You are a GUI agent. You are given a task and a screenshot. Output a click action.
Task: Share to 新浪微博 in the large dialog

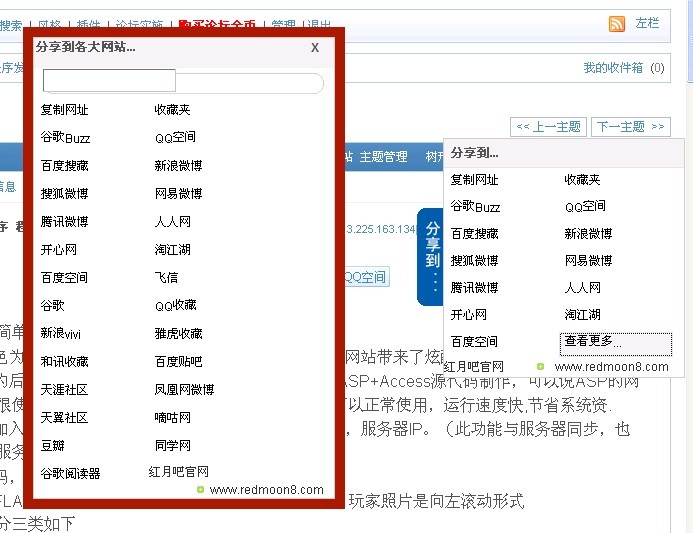tap(178, 166)
